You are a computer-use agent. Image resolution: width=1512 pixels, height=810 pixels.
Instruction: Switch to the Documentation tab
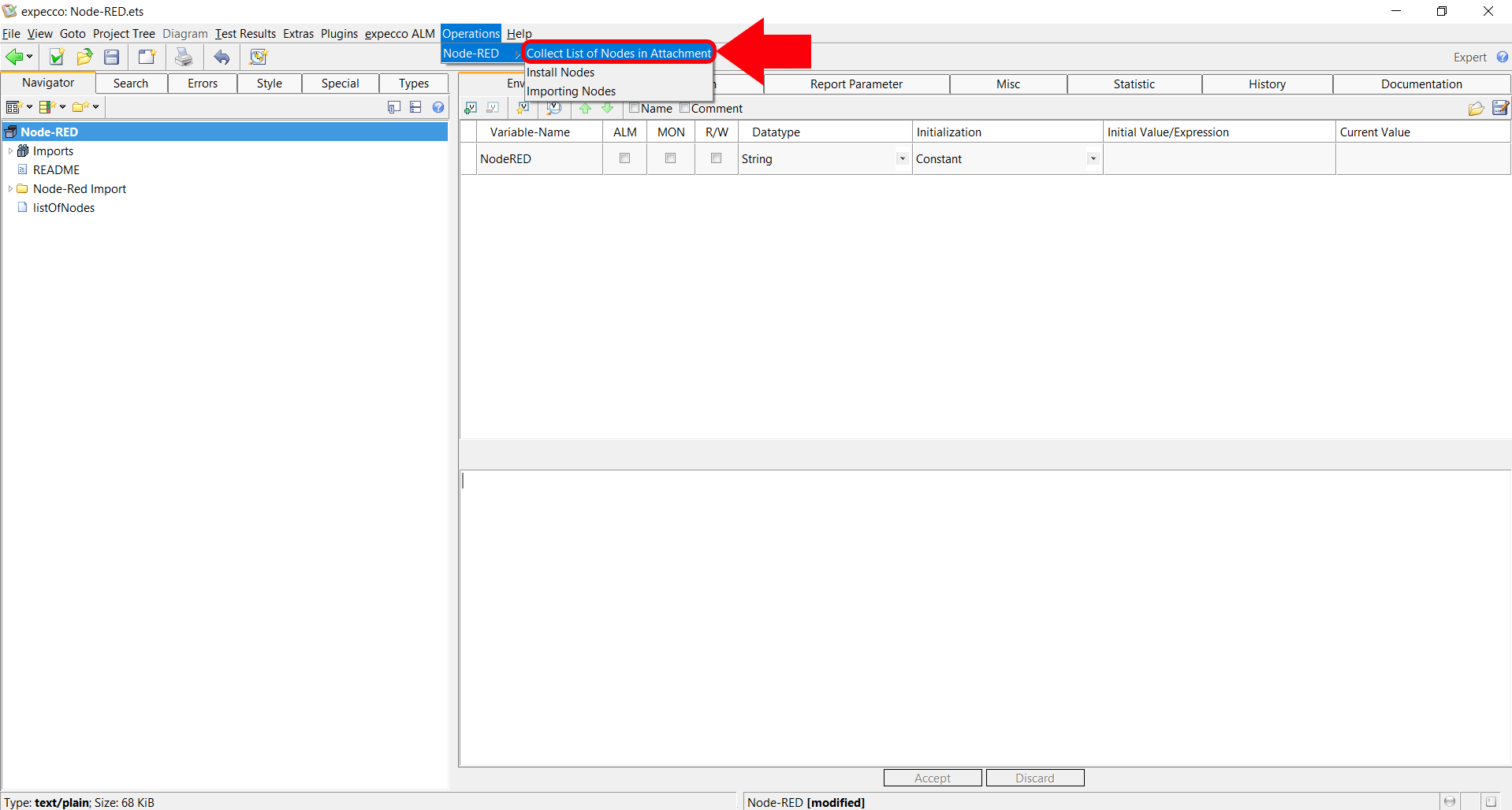click(x=1421, y=84)
